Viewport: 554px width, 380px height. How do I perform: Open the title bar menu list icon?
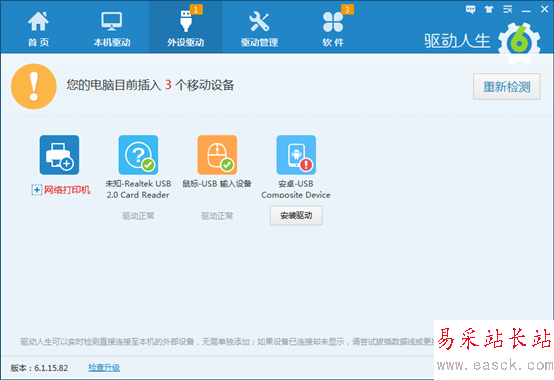click(508, 10)
